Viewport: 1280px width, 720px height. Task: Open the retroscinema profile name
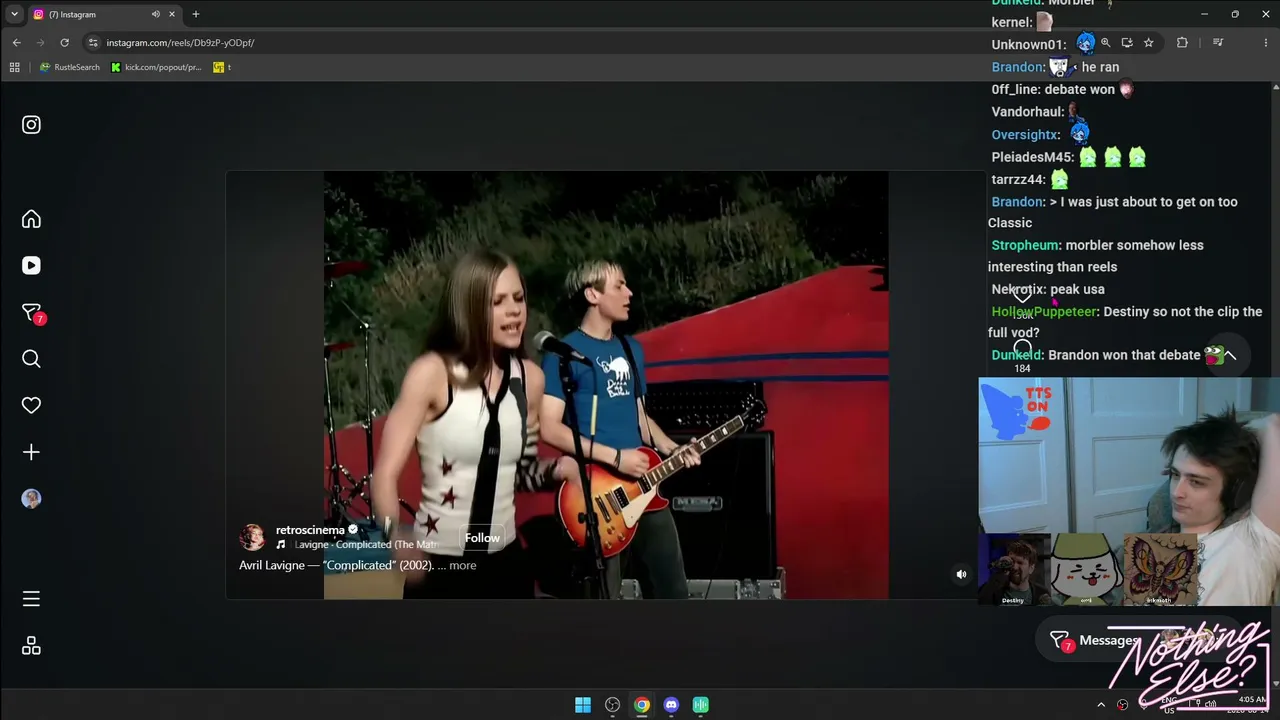click(310, 530)
